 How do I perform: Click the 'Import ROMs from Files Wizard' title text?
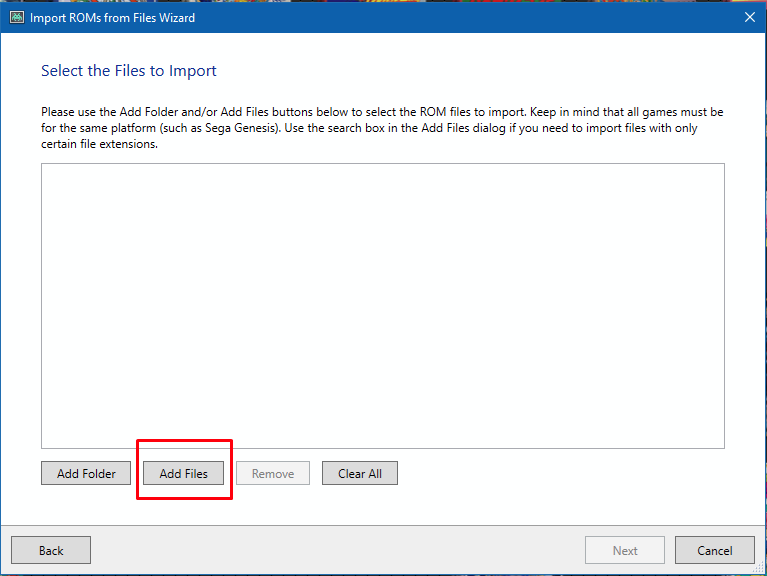pyautogui.click(x=113, y=18)
